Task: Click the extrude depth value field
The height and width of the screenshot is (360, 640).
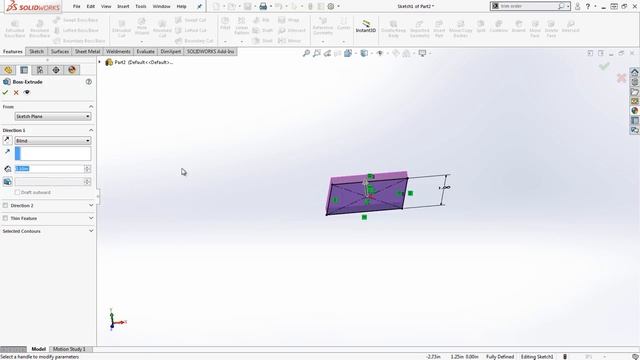Action: [x=49, y=169]
